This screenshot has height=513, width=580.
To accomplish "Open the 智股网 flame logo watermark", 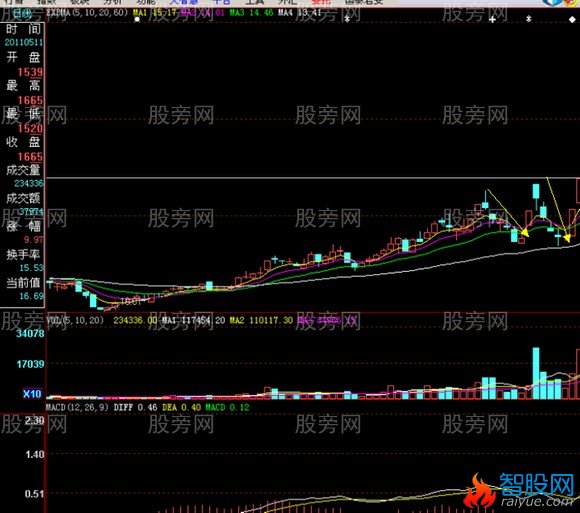I will pos(519,491).
